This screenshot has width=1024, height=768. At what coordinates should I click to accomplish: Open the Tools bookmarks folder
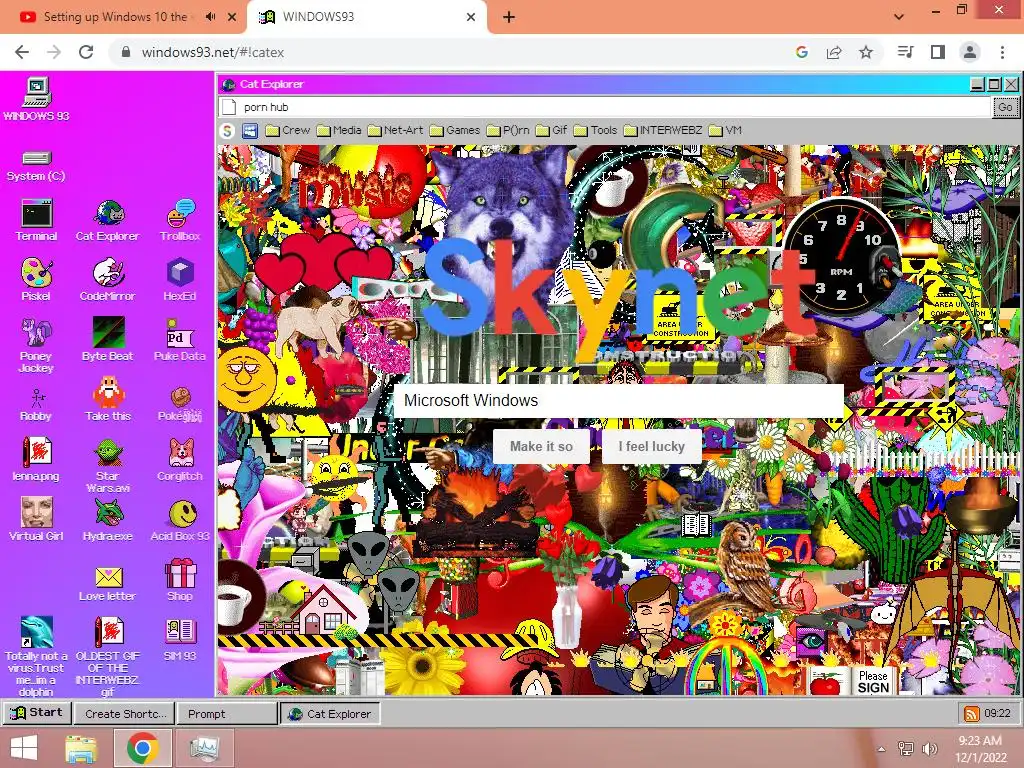tap(596, 131)
